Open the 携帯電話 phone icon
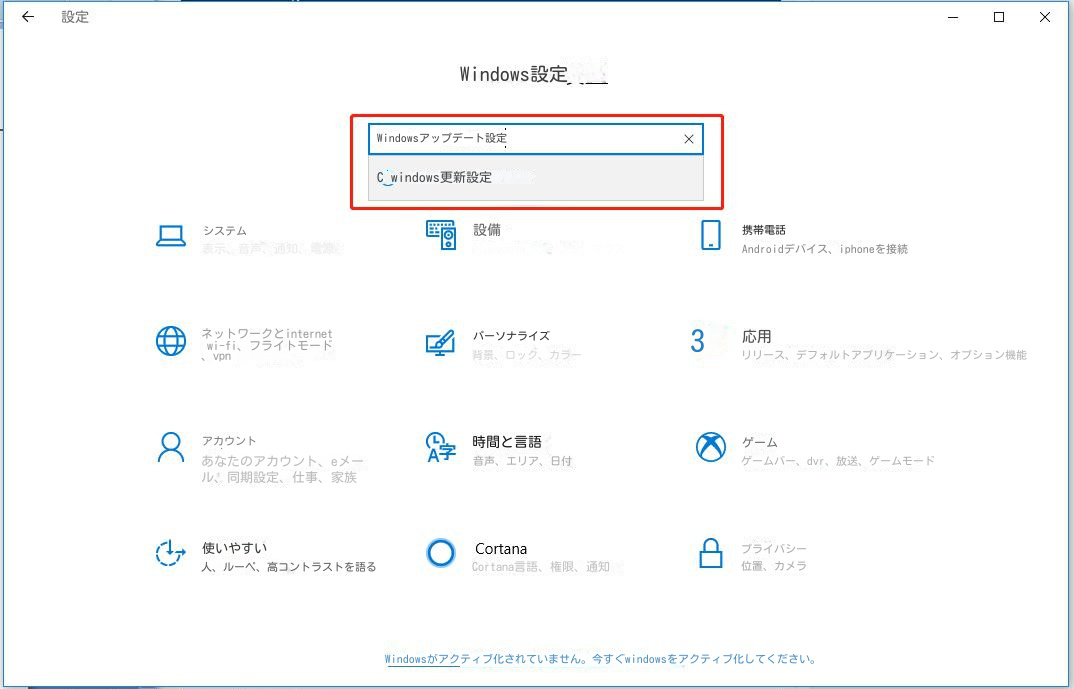The height and width of the screenshot is (689, 1074). (710, 235)
